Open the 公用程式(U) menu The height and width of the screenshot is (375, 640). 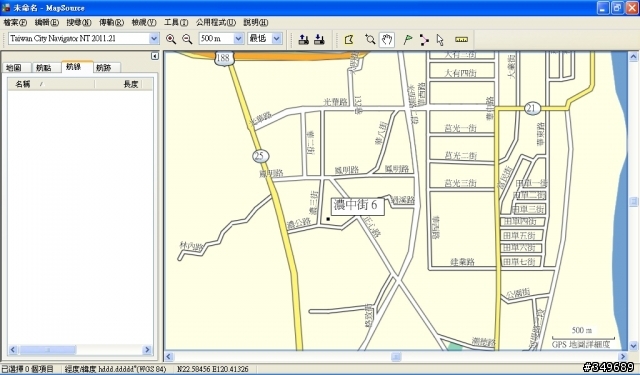click(216, 22)
